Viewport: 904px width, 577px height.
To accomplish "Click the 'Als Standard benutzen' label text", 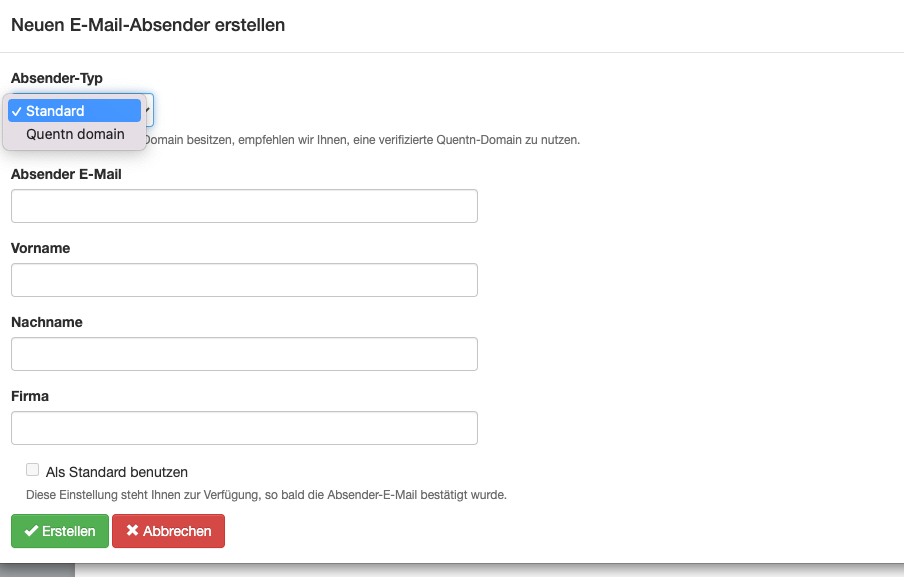I will coord(117,472).
